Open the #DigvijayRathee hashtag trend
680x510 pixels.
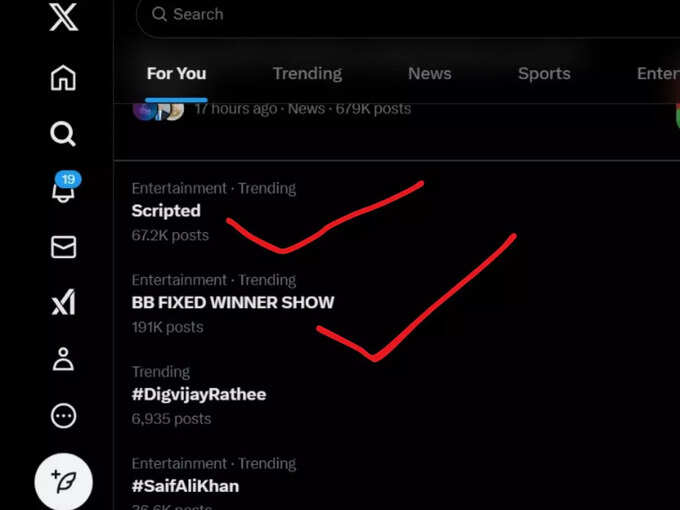[199, 395]
